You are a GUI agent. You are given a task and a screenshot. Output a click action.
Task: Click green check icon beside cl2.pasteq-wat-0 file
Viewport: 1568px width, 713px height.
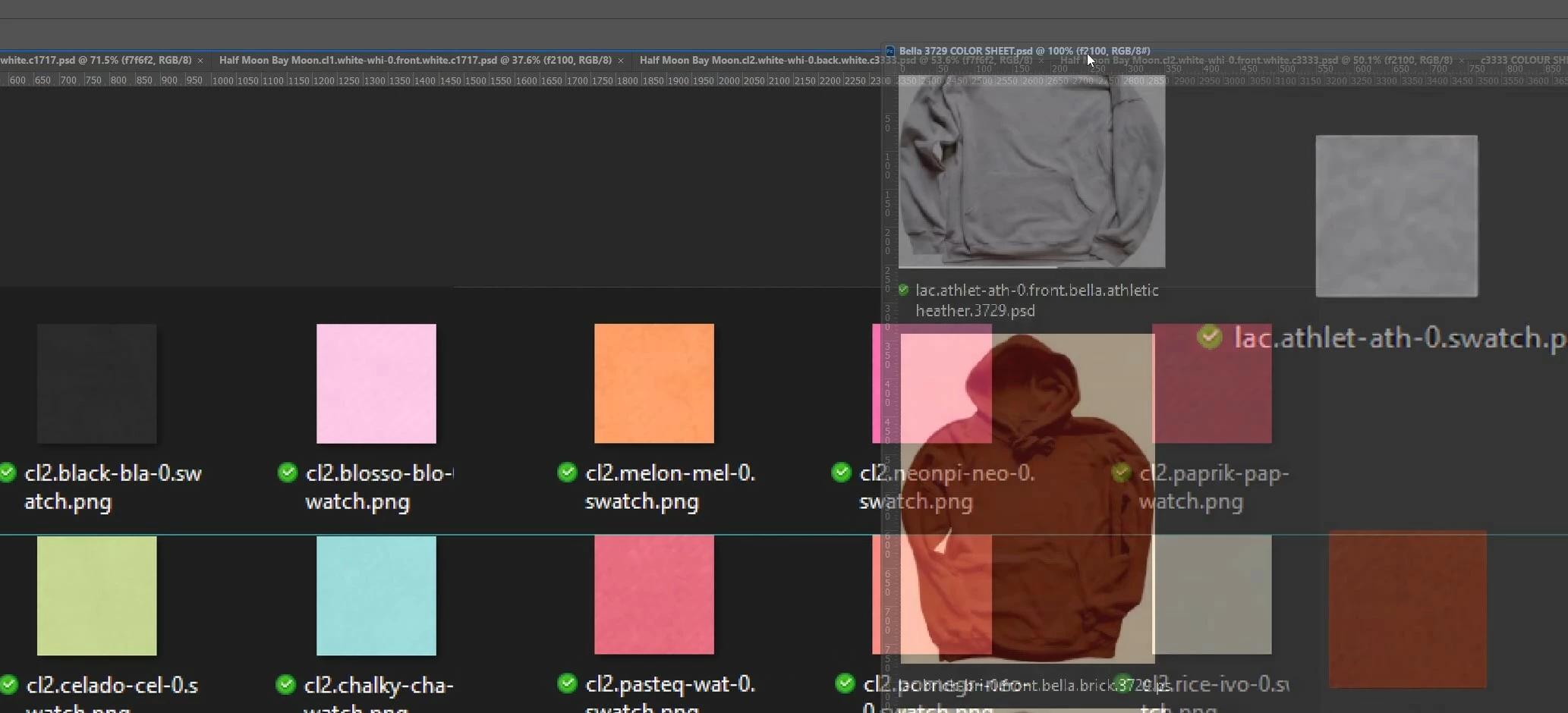pyautogui.click(x=567, y=683)
